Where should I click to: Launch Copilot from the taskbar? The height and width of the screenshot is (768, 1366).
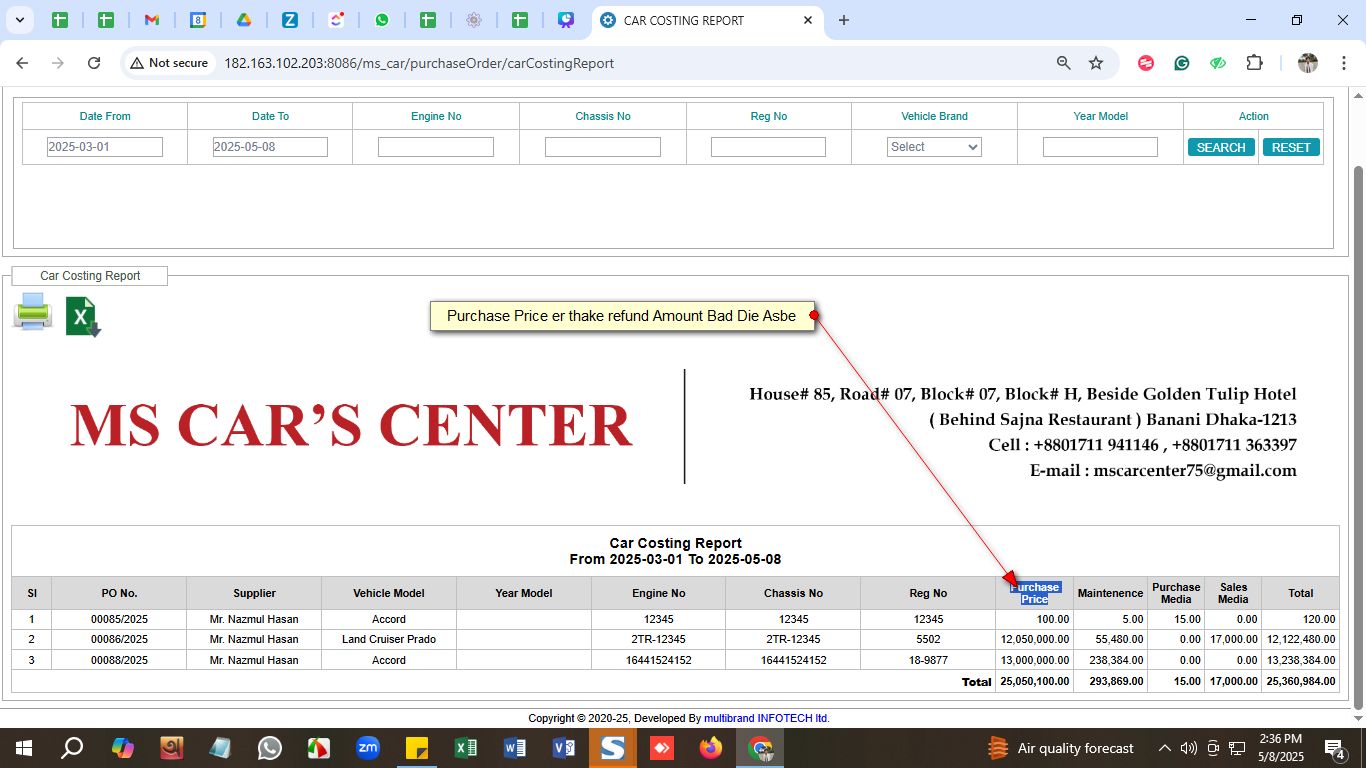[122, 748]
